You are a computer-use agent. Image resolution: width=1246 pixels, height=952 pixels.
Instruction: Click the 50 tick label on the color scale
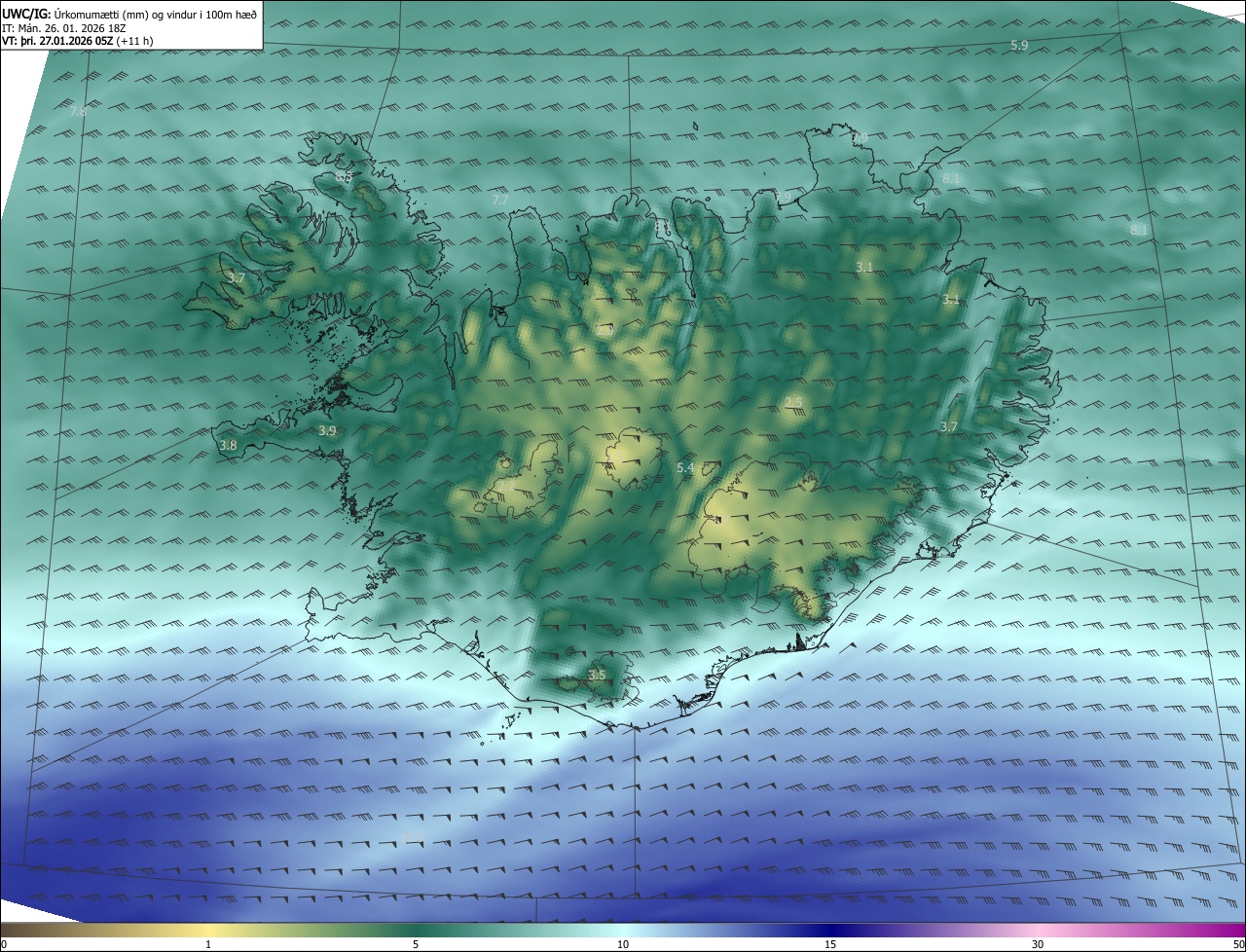(x=1238, y=944)
